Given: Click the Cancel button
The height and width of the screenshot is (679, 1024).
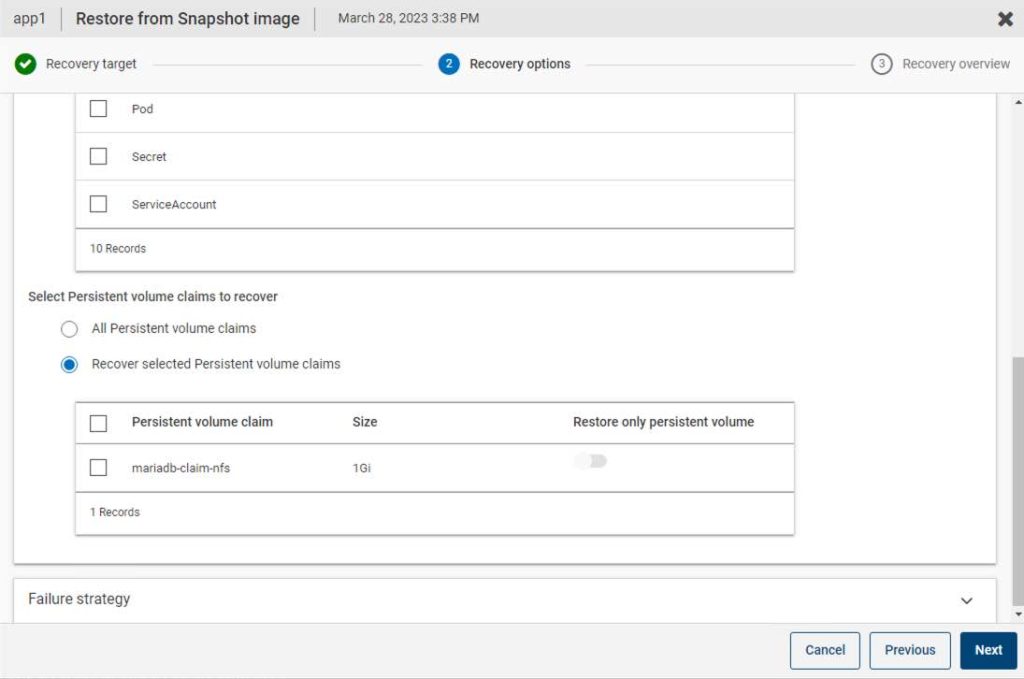Looking at the screenshot, I should (824, 650).
